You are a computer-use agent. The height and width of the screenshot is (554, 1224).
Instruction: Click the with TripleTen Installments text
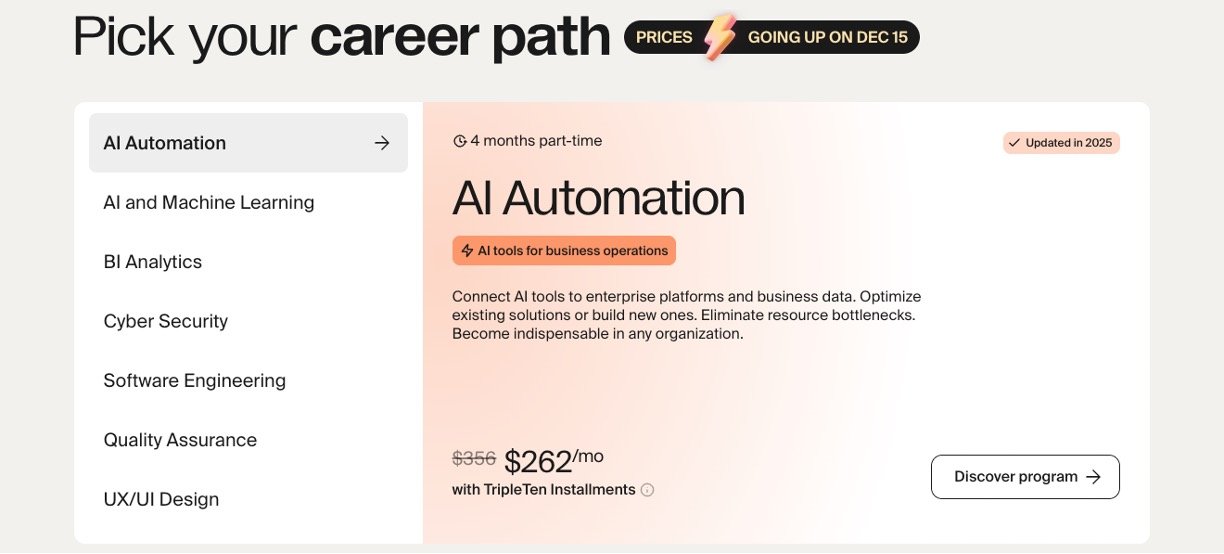(543, 490)
